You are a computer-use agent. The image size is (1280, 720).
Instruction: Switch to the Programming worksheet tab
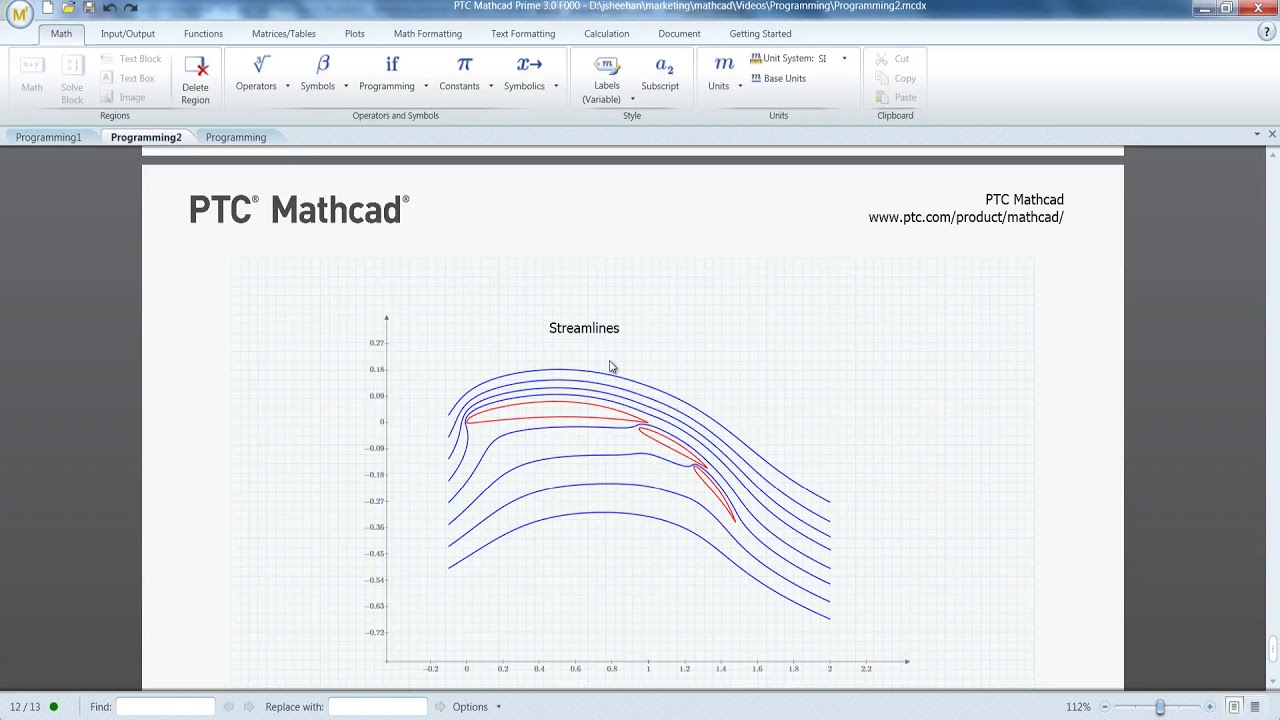(x=236, y=137)
